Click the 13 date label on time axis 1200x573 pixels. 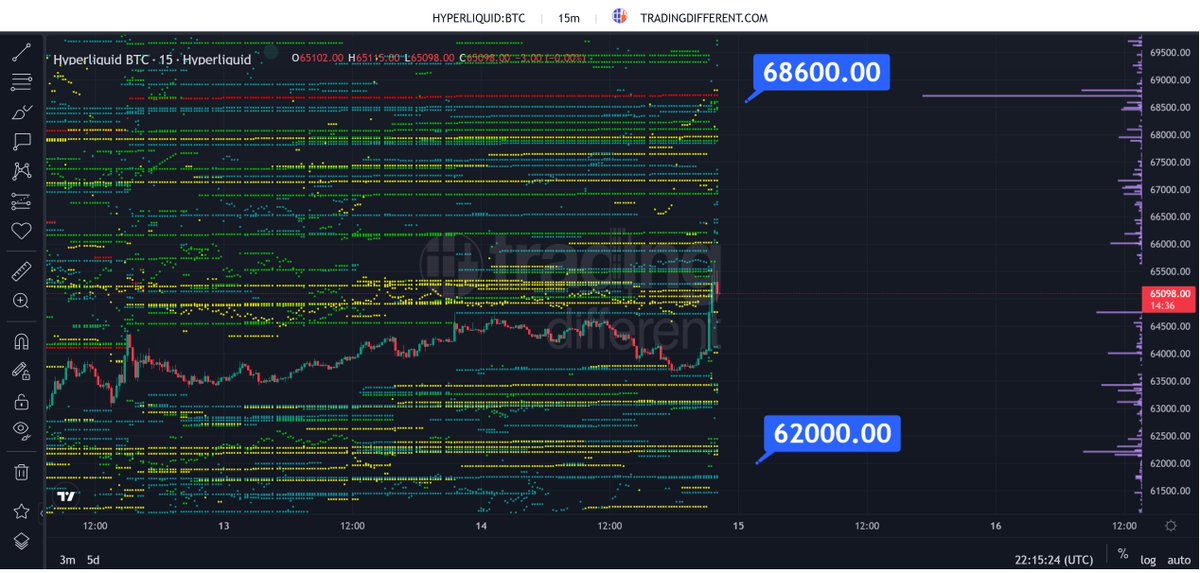point(224,526)
